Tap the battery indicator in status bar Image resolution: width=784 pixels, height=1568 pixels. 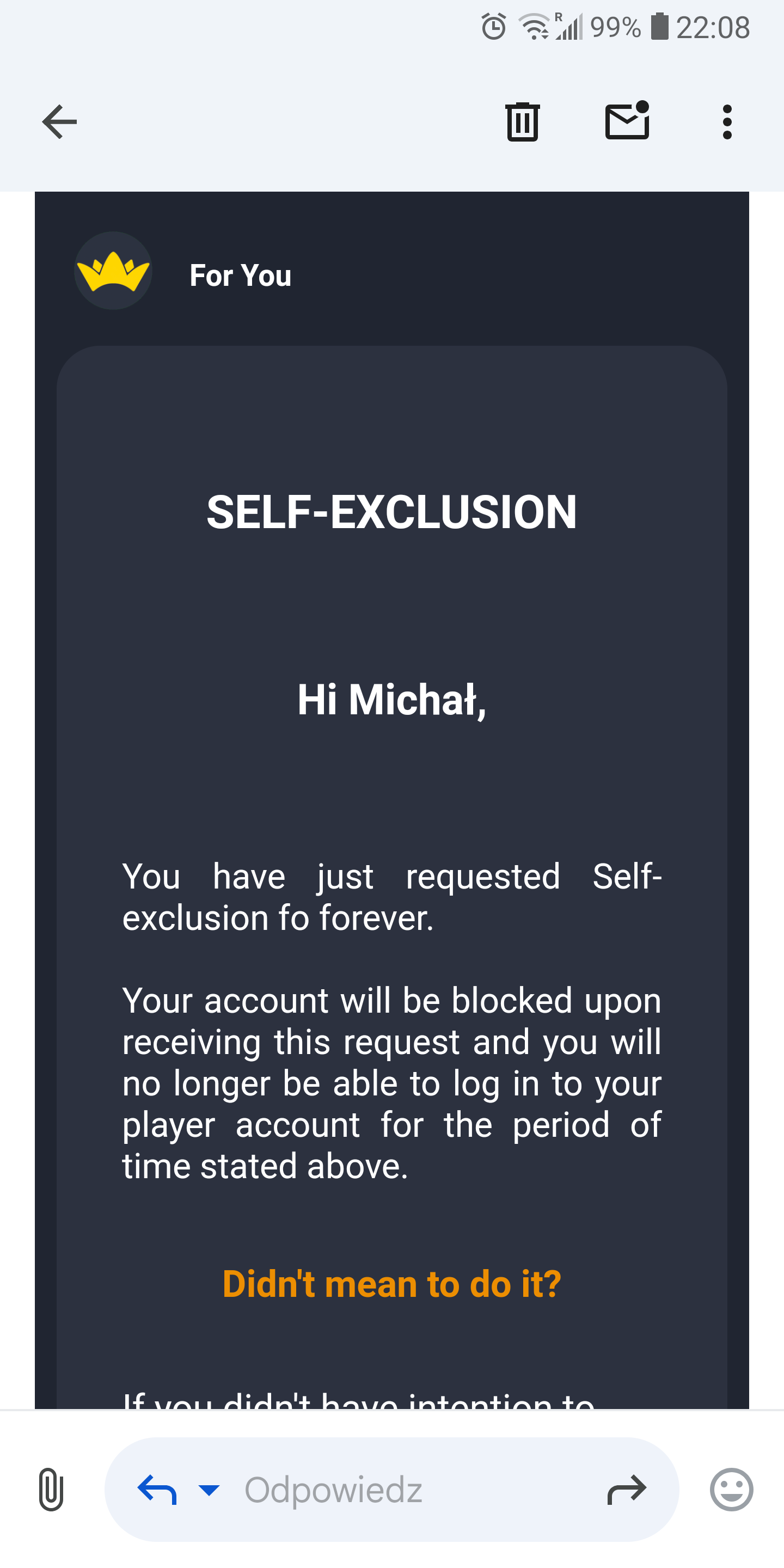tap(659, 27)
